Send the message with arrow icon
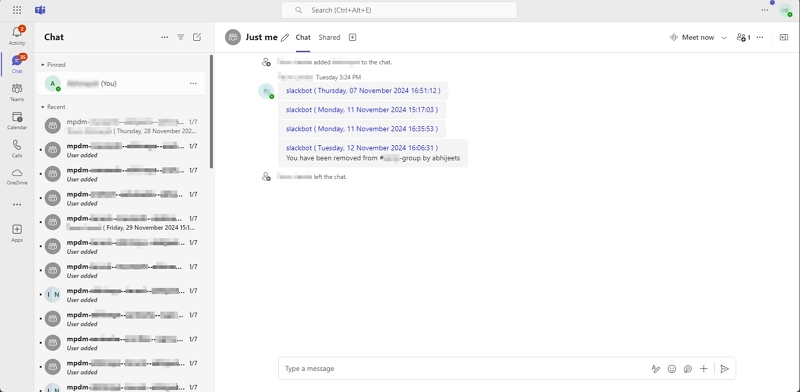The height and width of the screenshot is (392, 800). (724, 369)
